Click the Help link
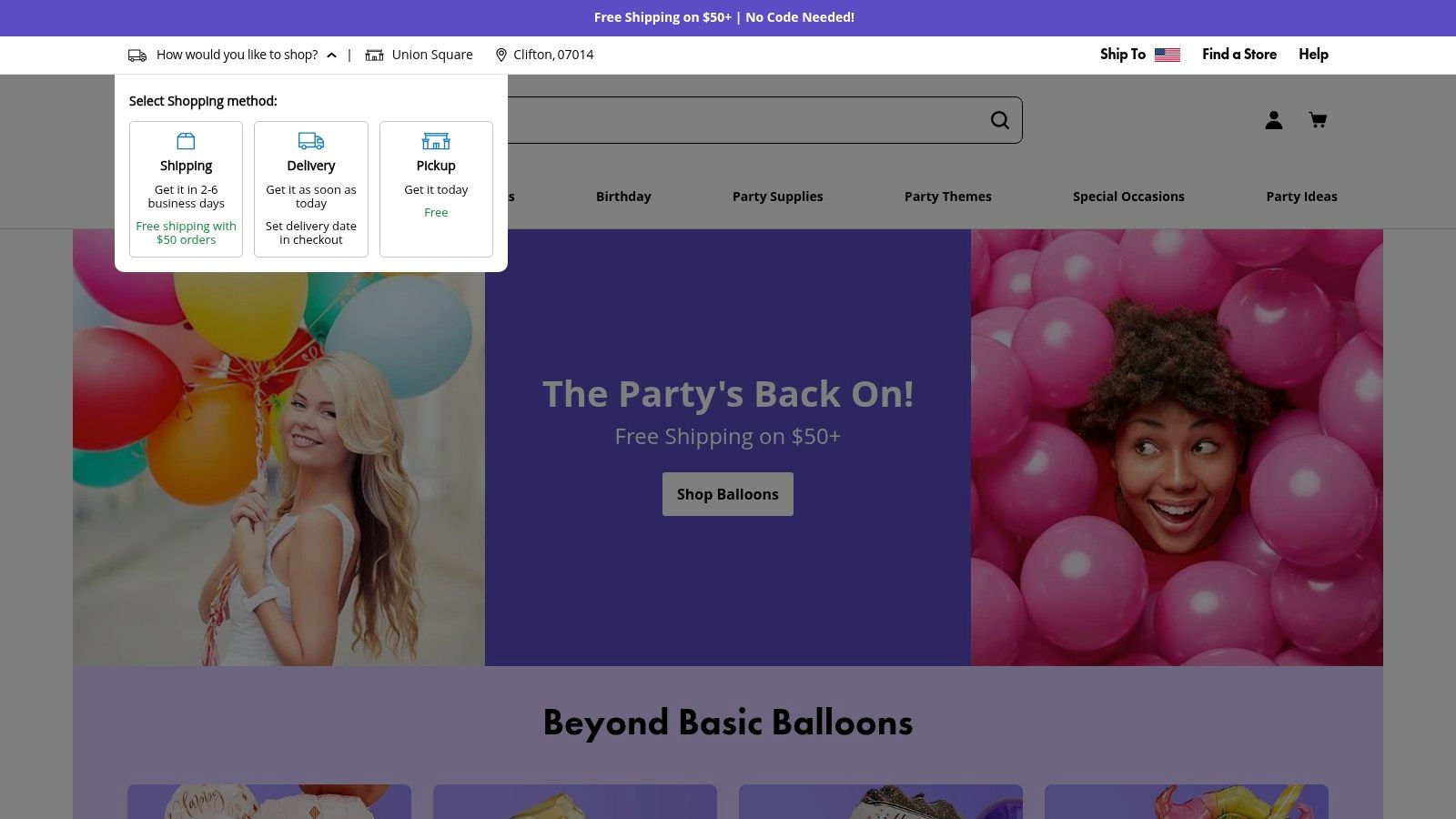The height and width of the screenshot is (819, 1456). pos(1313,55)
